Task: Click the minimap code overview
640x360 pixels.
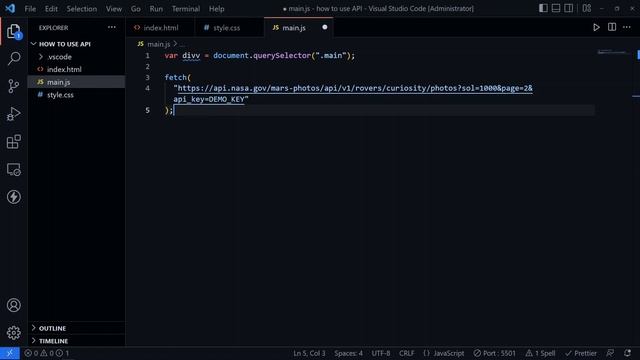Action: coord(611,52)
